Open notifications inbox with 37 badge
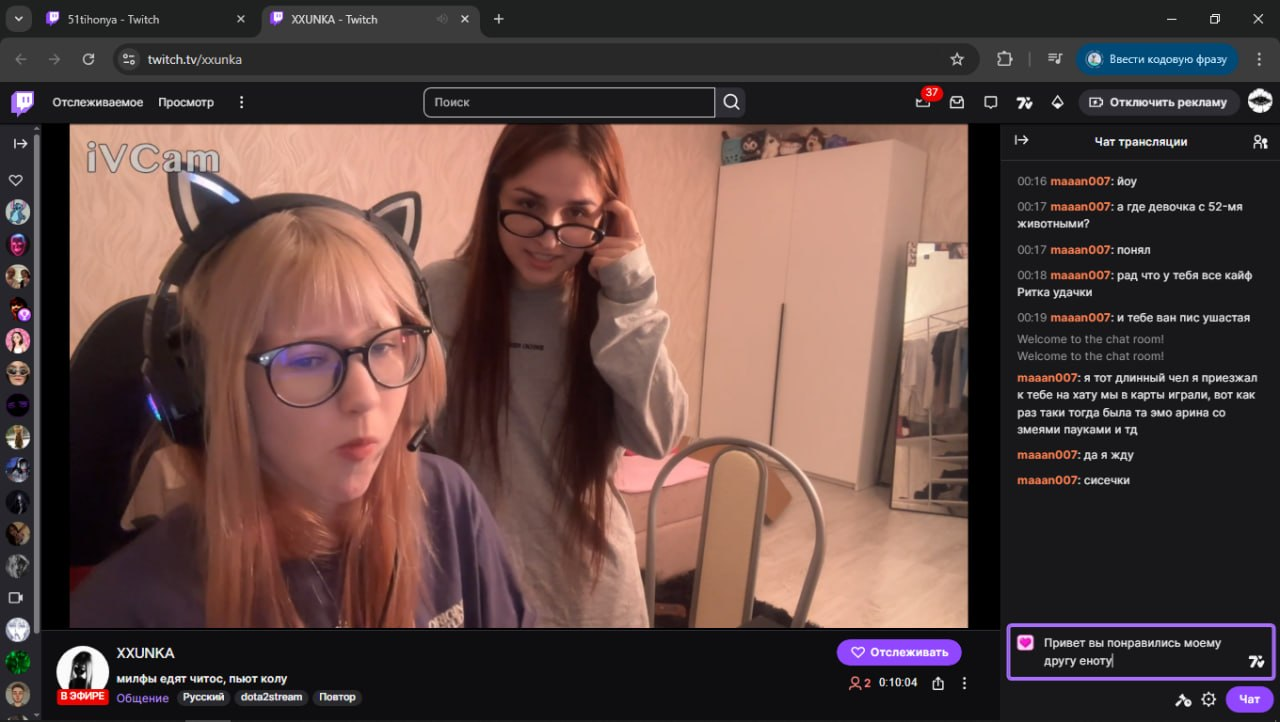 [923, 102]
